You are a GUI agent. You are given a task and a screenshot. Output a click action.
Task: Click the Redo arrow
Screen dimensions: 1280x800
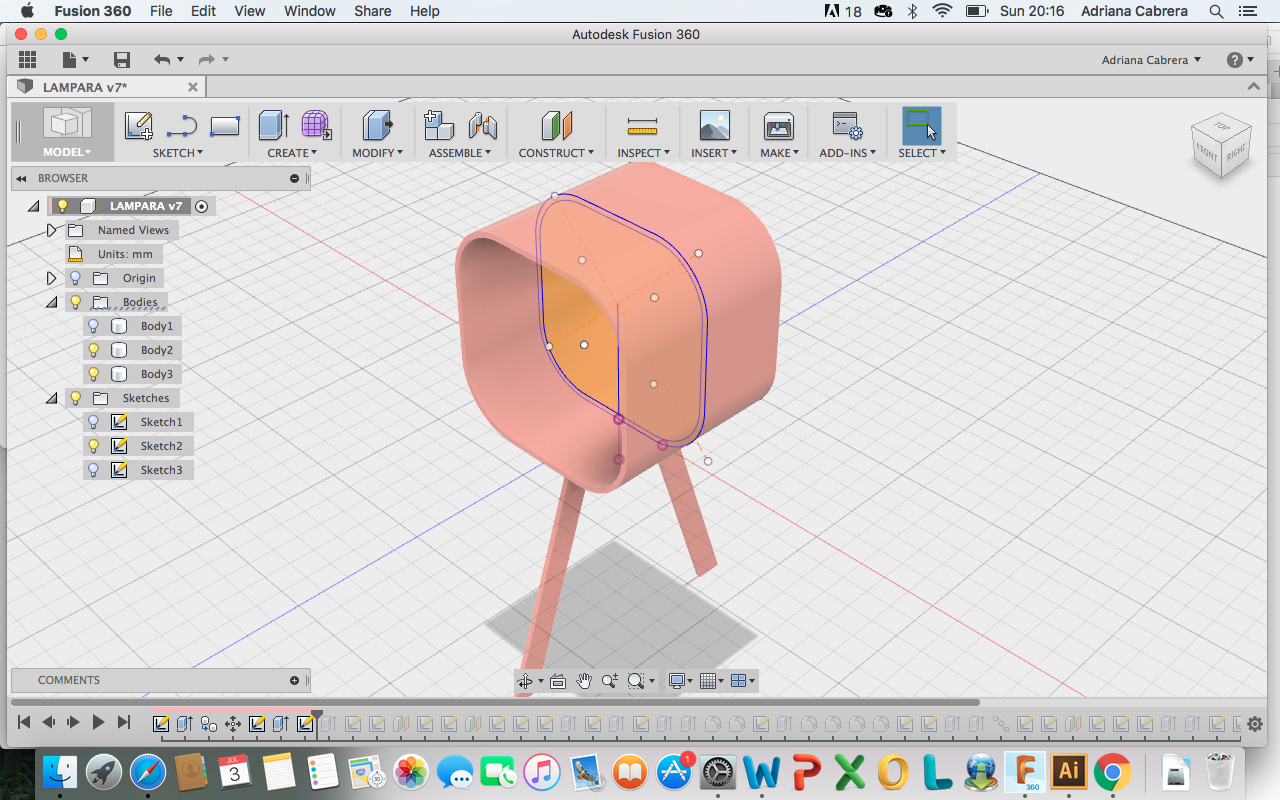[207, 60]
